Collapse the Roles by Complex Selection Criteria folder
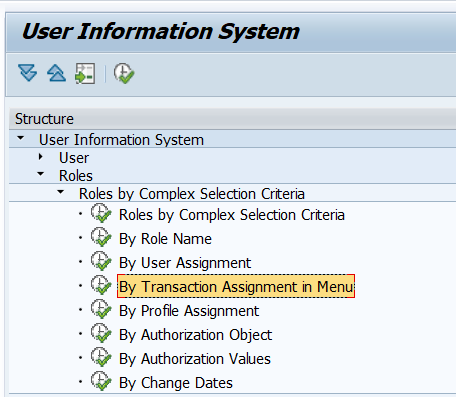 point(61,192)
